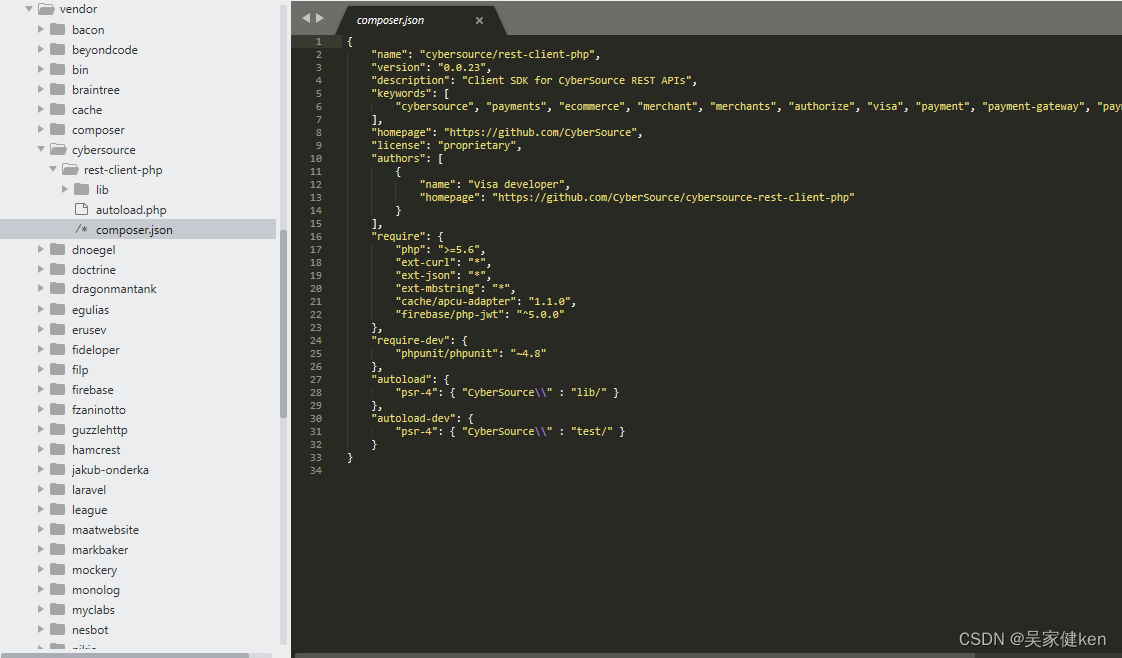This screenshot has height=658, width=1122.
Task: Click line number 17 in the gutter
Action: [x=315, y=249]
